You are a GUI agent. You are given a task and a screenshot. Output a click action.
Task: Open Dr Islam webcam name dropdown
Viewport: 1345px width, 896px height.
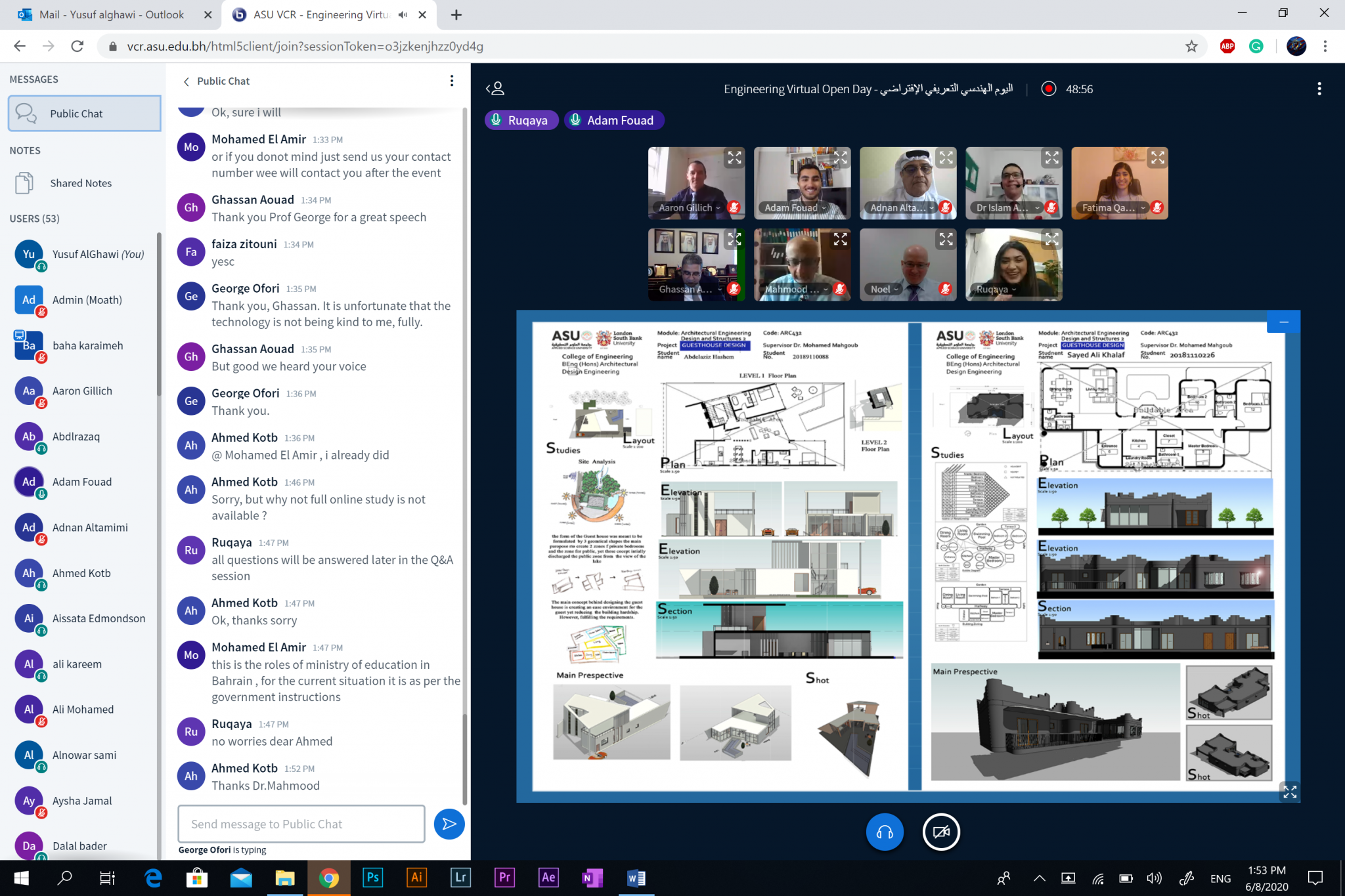pos(1007,207)
